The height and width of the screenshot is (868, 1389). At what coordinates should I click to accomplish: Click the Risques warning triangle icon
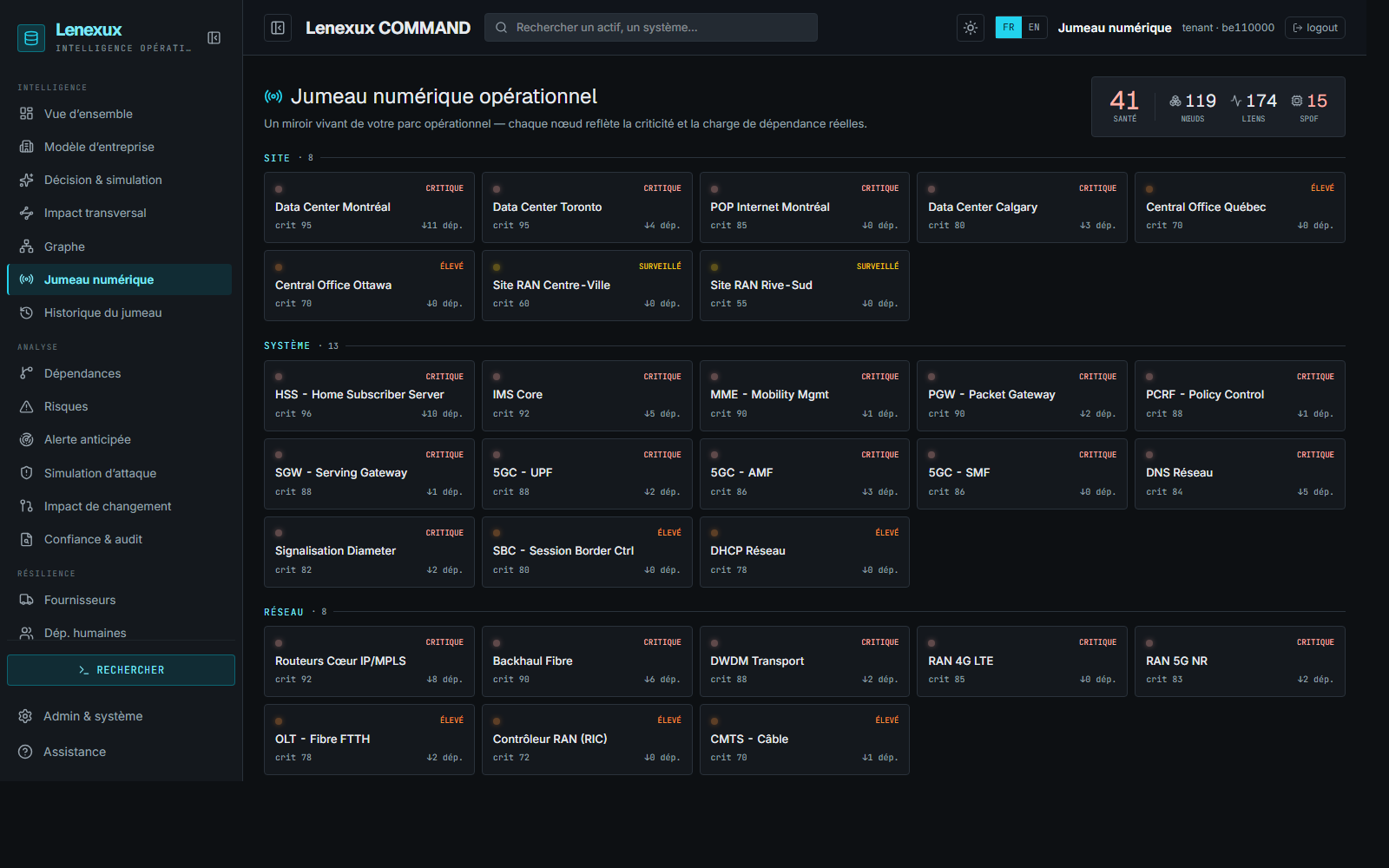click(x=26, y=406)
